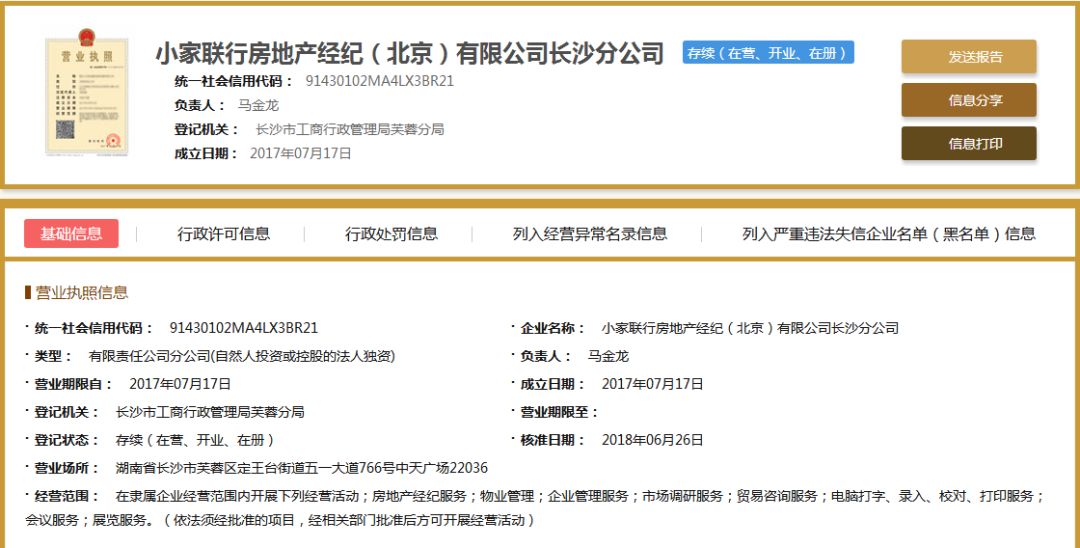Open the business license thumbnail image
Image resolution: width=1080 pixels, height=548 pixels.
coord(86,93)
